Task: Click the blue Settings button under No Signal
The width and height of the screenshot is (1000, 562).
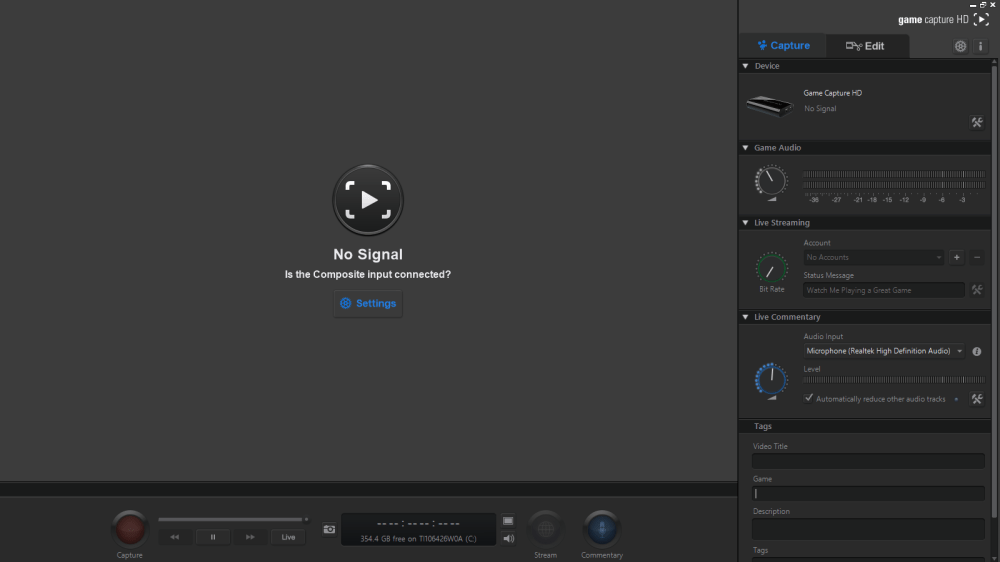Action: point(368,304)
